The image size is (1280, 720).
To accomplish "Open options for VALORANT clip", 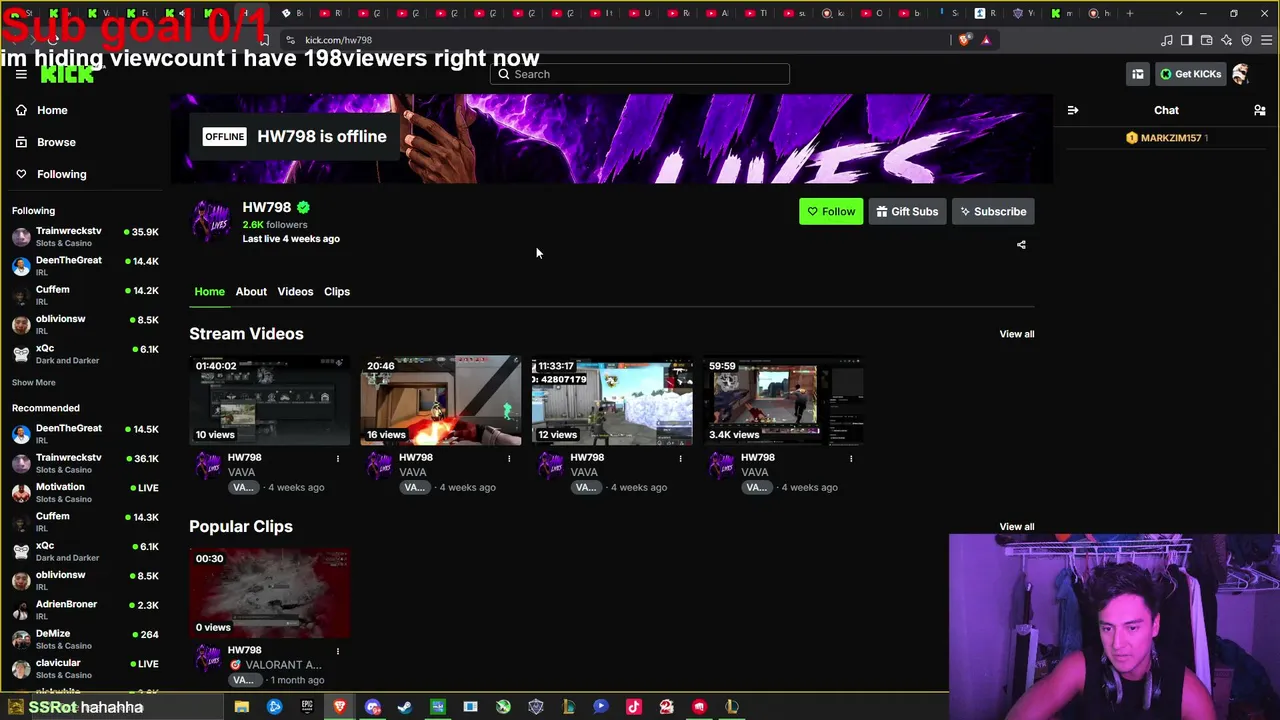I will click(x=338, y=651).
